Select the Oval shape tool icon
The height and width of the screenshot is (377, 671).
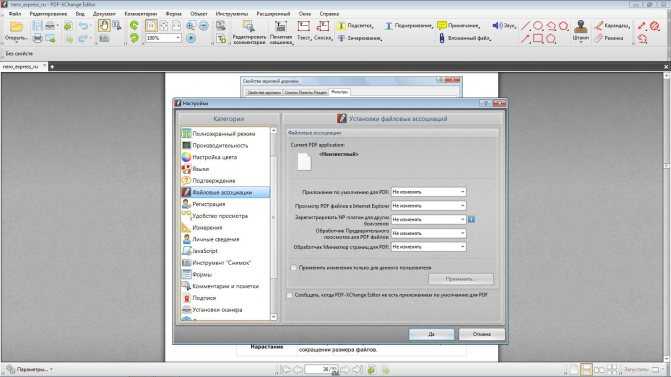538,26
